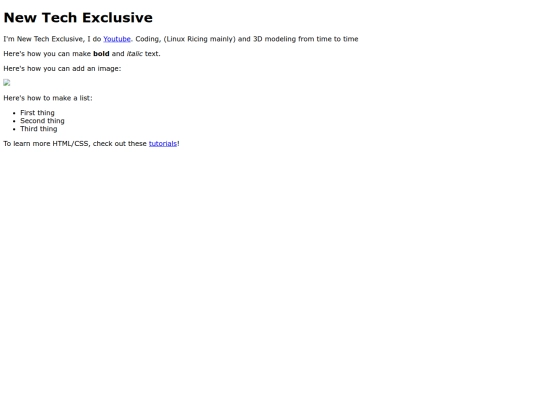Click the 'To learn more' text

pos(27,144)
